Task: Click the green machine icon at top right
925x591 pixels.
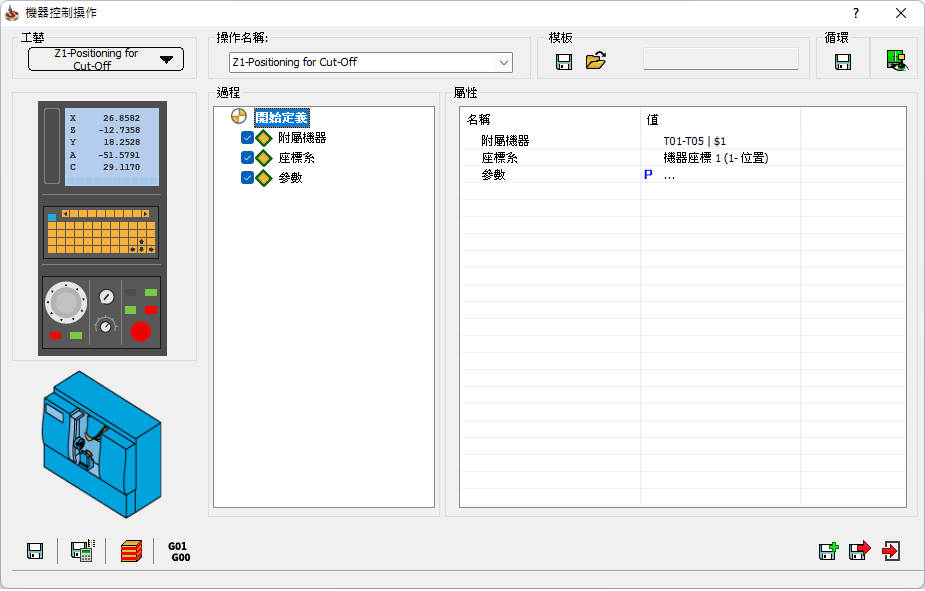Action: pyautogui.click(x=897, y=60)
